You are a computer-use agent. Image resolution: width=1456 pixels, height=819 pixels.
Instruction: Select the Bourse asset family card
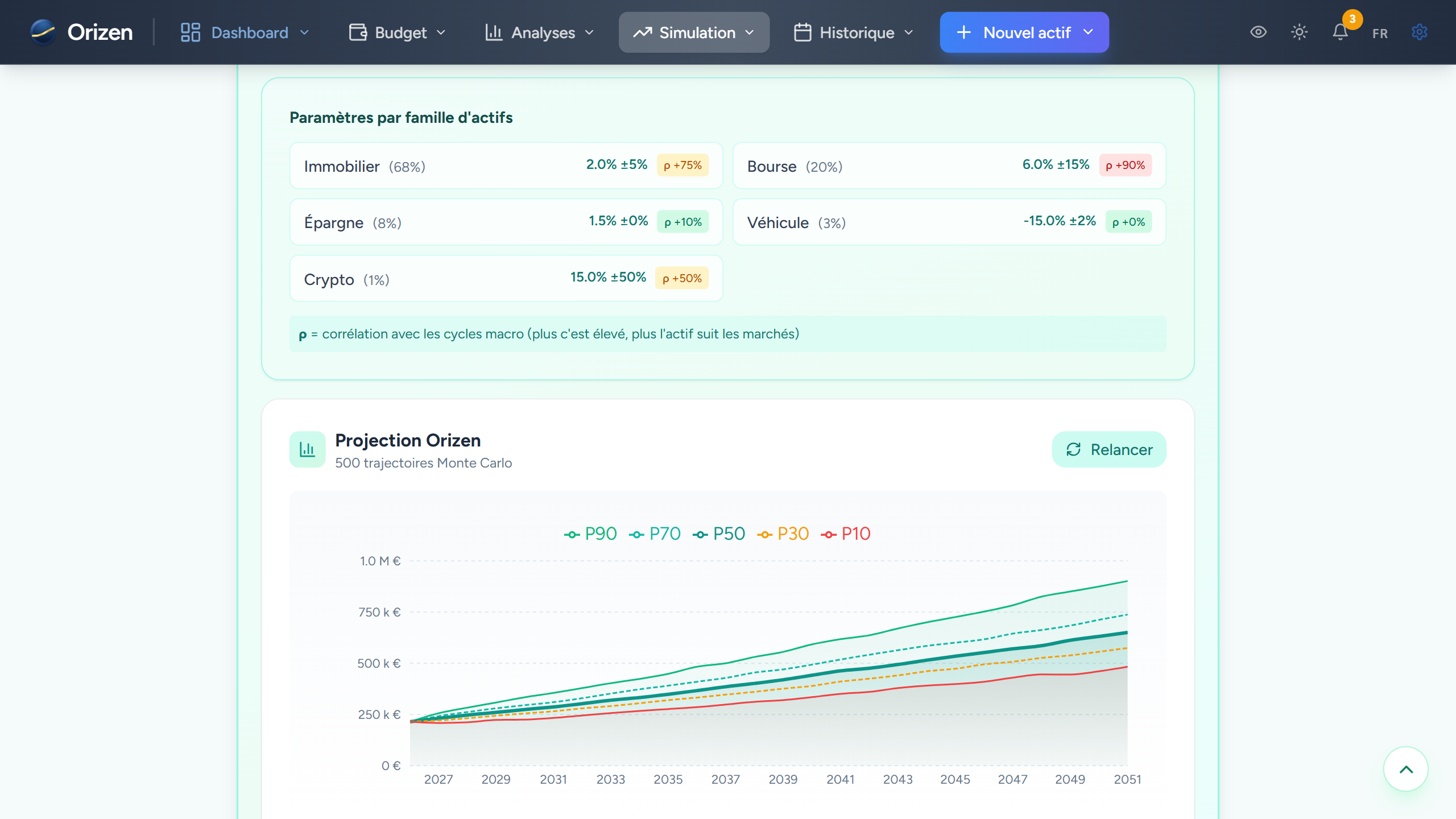point(949,166)
